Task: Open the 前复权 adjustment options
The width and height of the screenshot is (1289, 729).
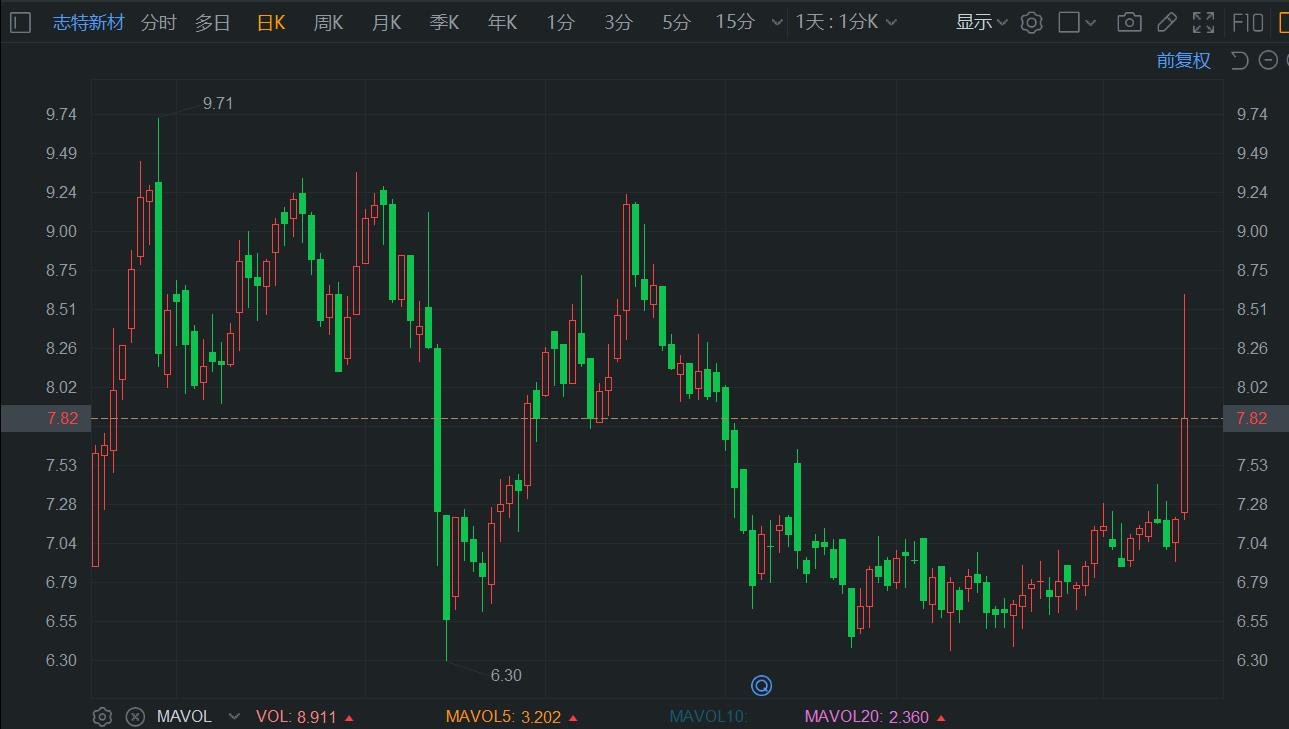Action: point(1184,61)
